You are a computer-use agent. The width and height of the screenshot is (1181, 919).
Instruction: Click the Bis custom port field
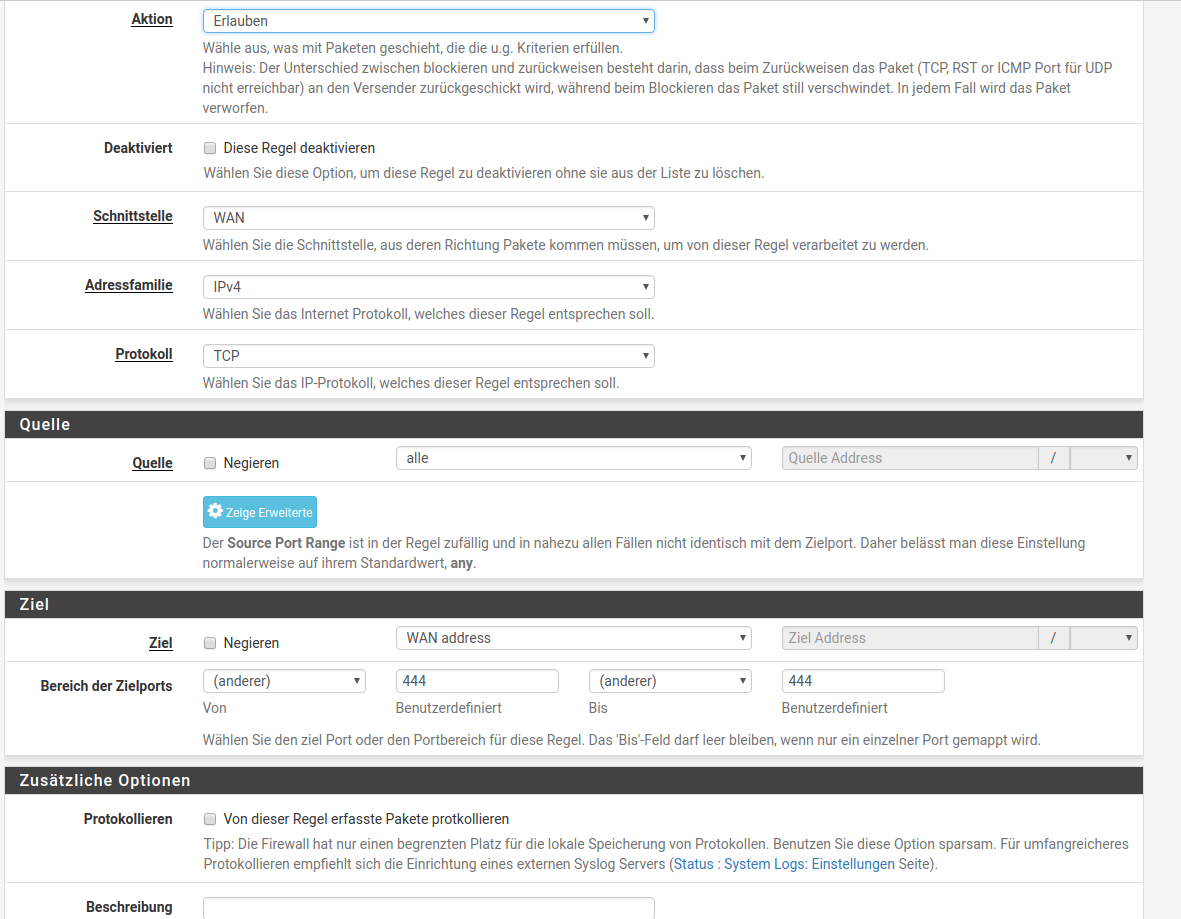pos(863,681)
